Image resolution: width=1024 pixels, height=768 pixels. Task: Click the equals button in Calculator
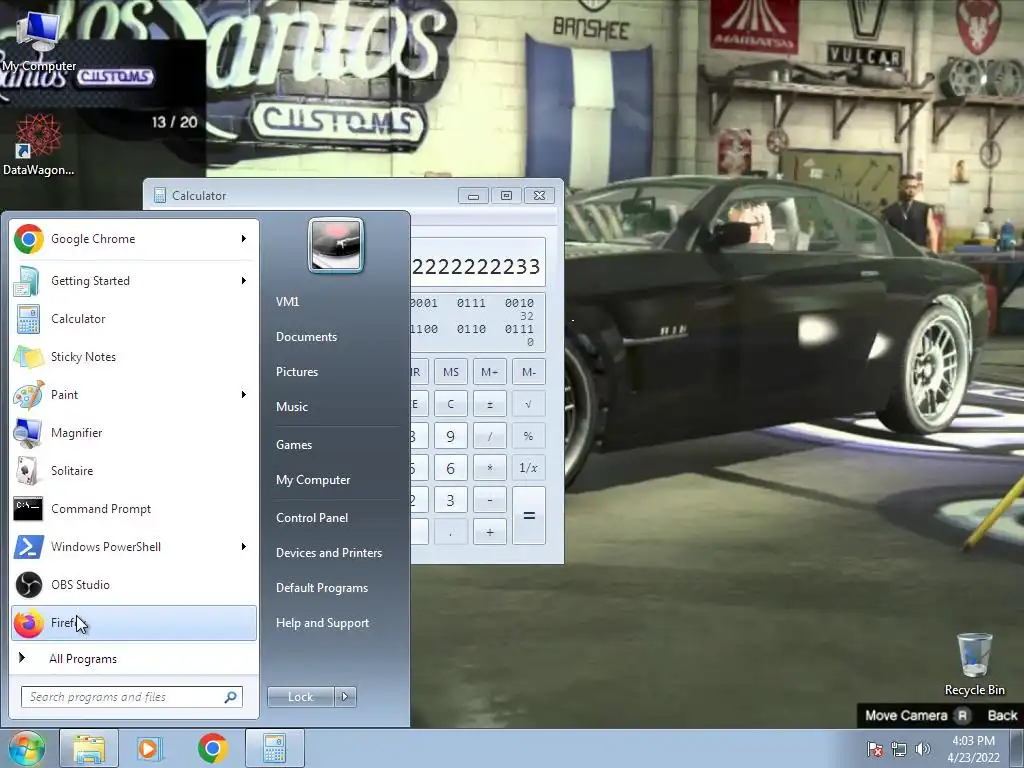[x=529, y=516]
